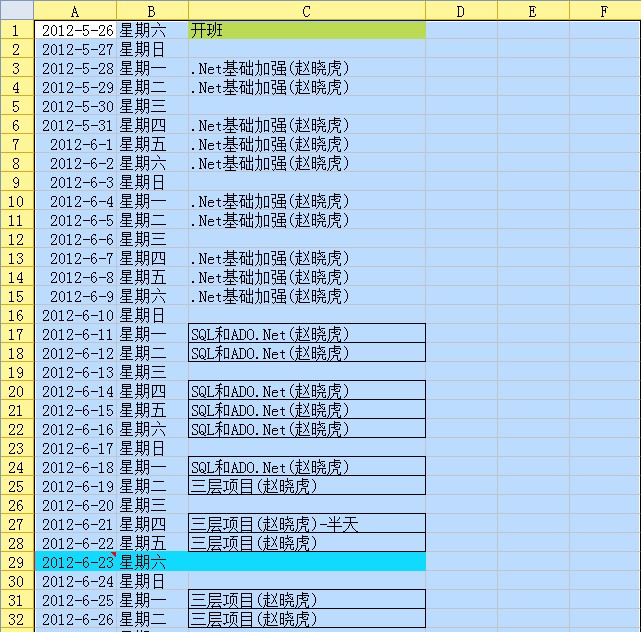This screenshot has width=641, height=632.
Task: Click cell with date 2012-5-26
Action: (75, 30)
